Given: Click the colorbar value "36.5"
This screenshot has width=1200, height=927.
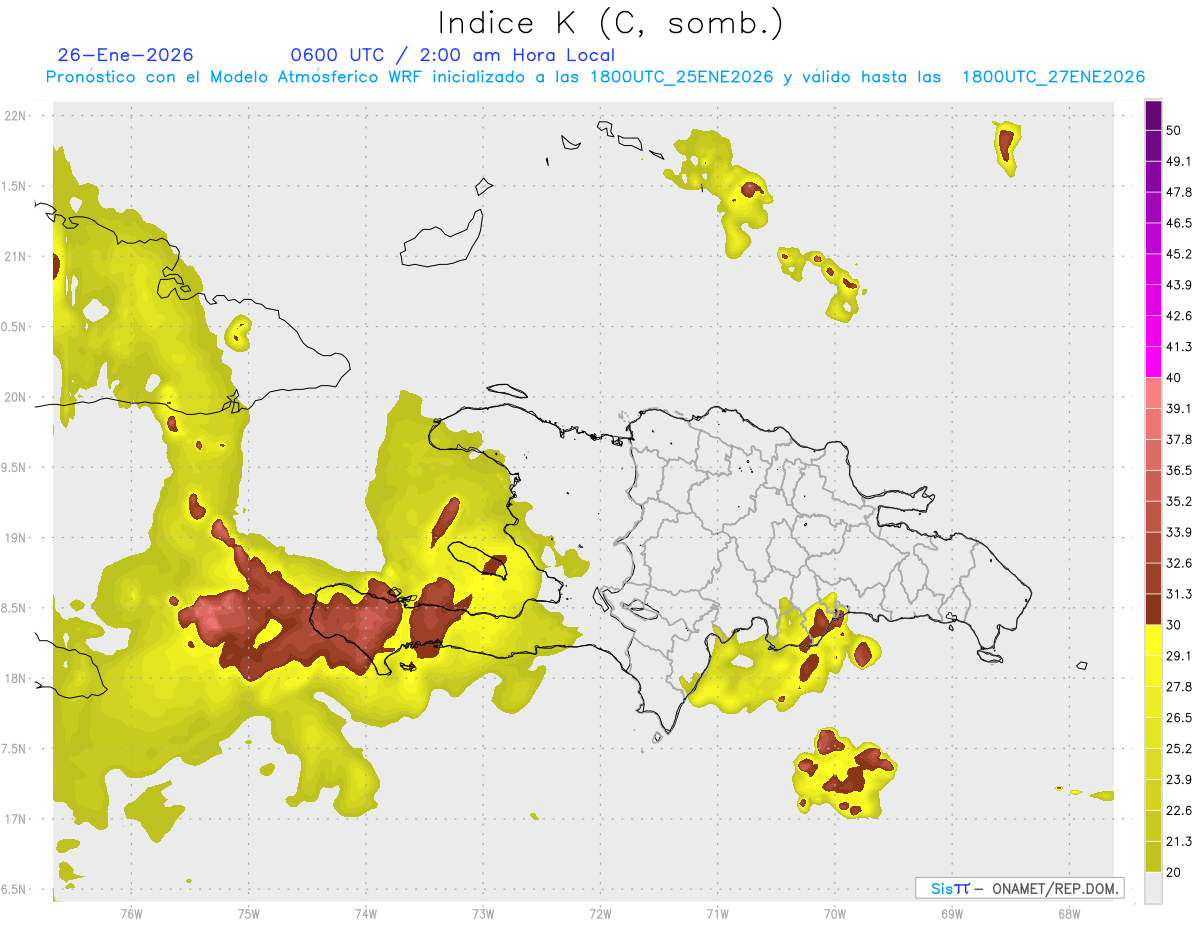Looking at the screenshot, I should pyautogui.click(x=1179, y=470).
